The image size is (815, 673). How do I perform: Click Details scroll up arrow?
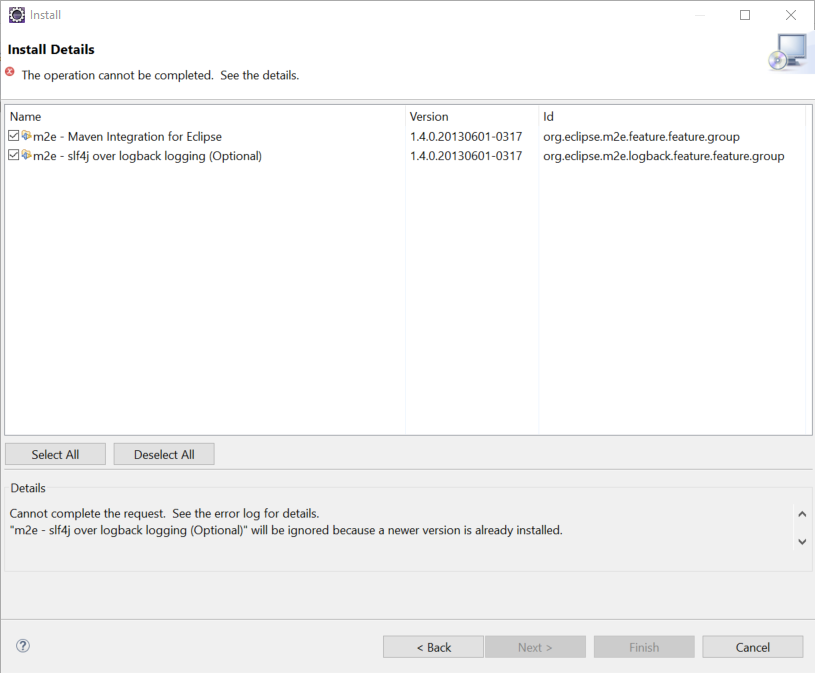(802, 514)
